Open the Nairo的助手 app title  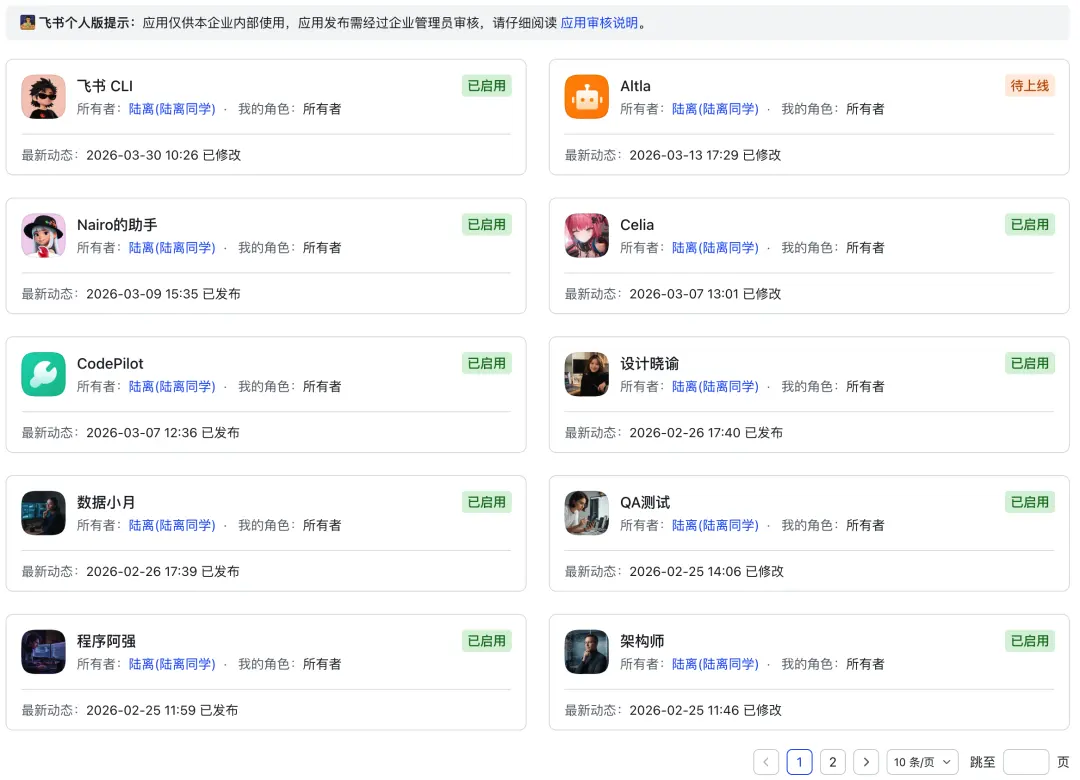click(x=117, y=225)
